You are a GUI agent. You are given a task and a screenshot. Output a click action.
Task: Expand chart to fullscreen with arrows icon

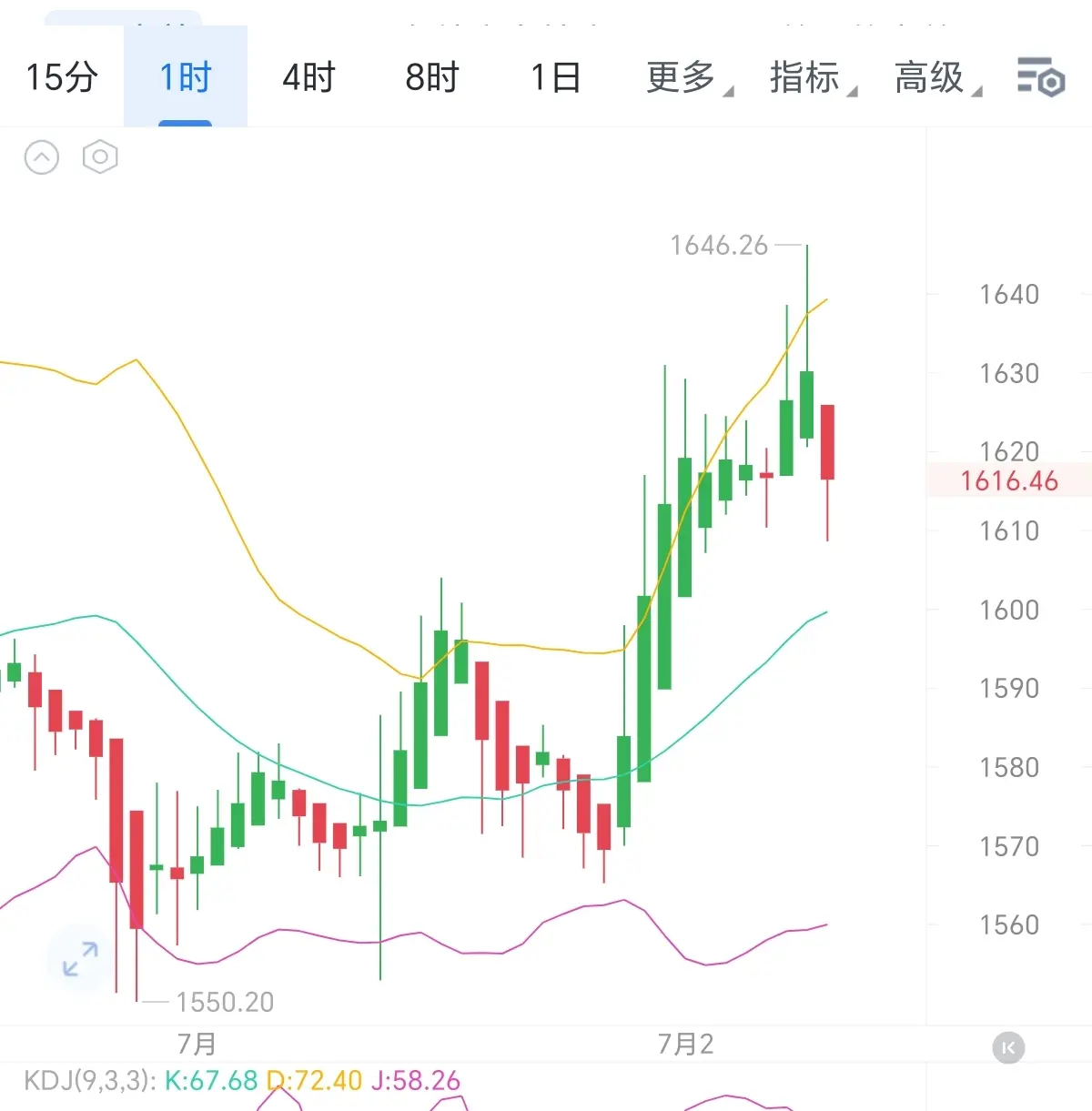(80, 959)
